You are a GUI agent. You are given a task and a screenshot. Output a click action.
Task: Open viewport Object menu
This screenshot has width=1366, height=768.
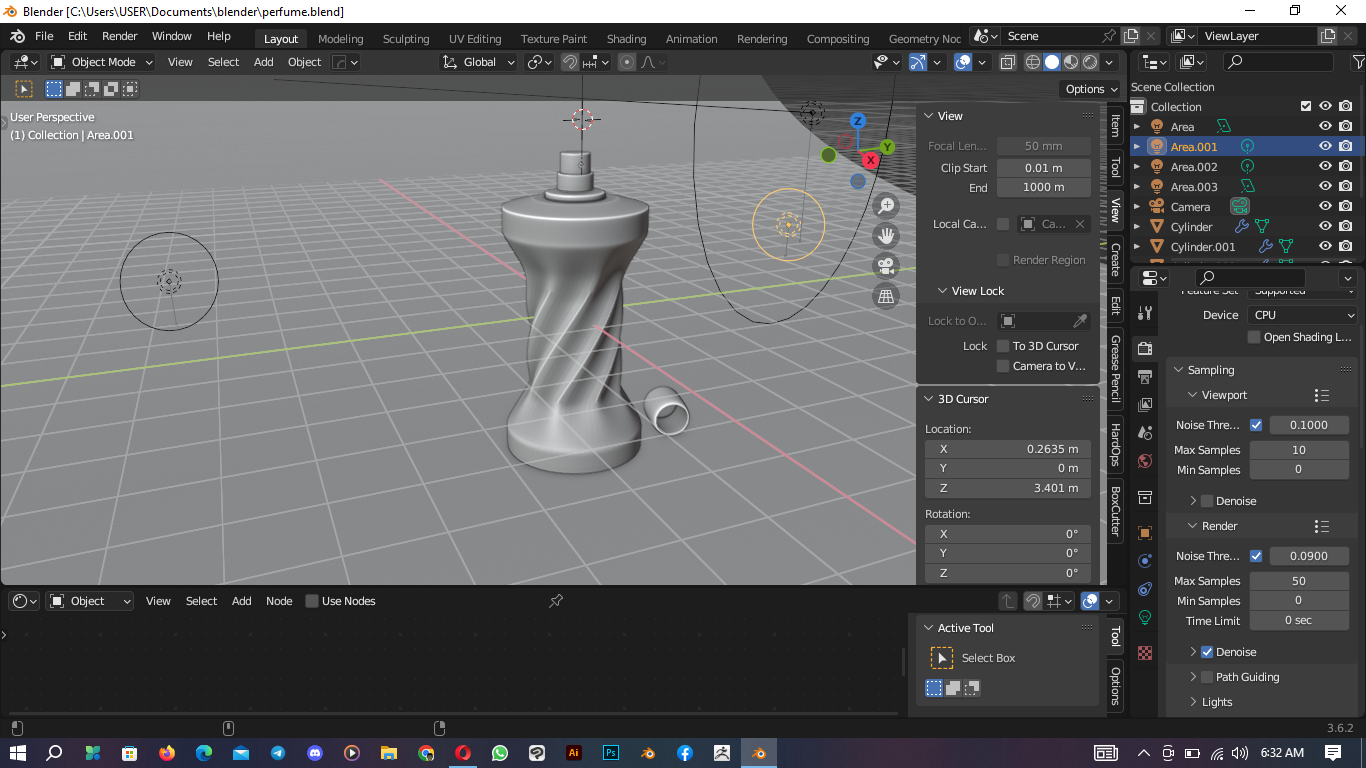[304, 62]
